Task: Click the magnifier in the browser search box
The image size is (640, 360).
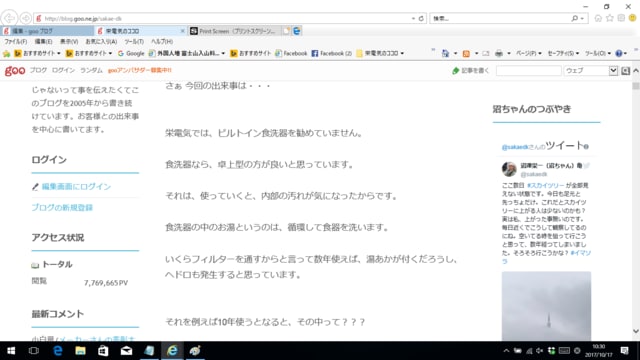Action: 575,18
